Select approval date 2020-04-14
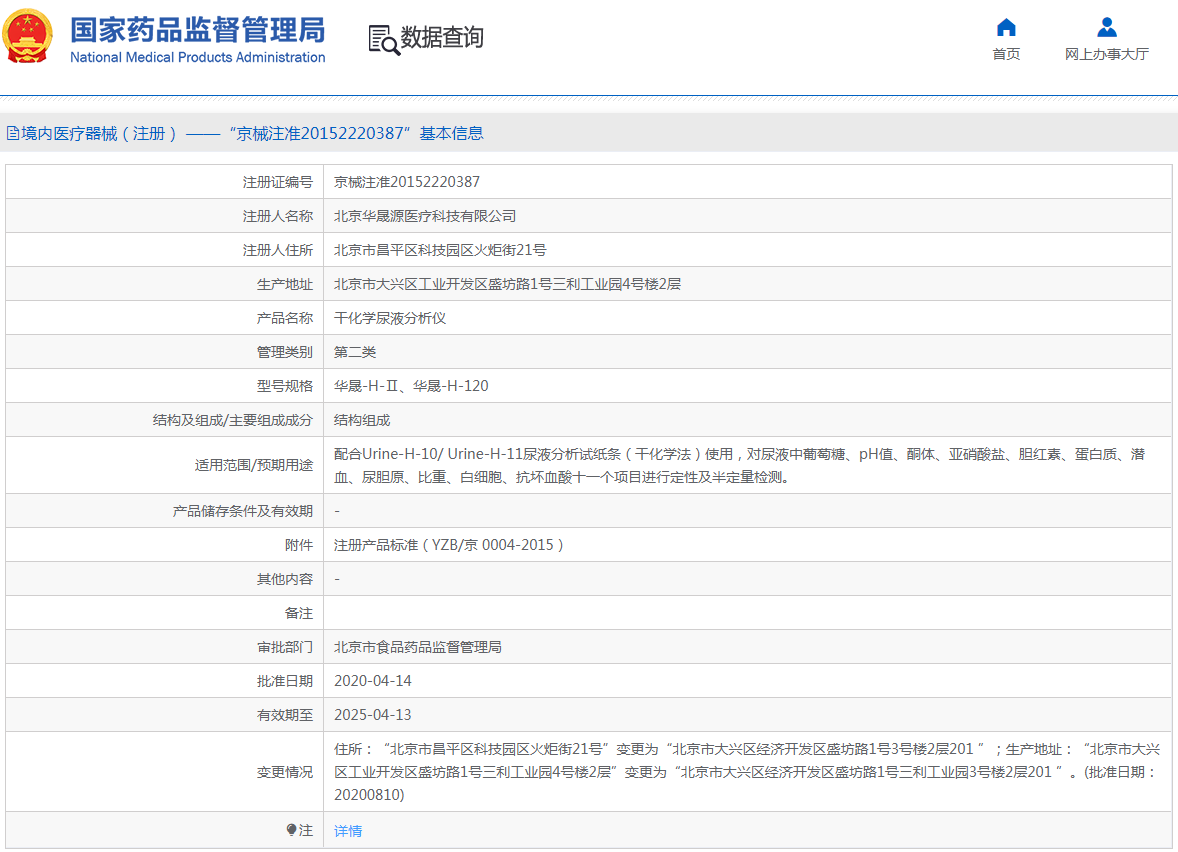 (x=373, y=681)
